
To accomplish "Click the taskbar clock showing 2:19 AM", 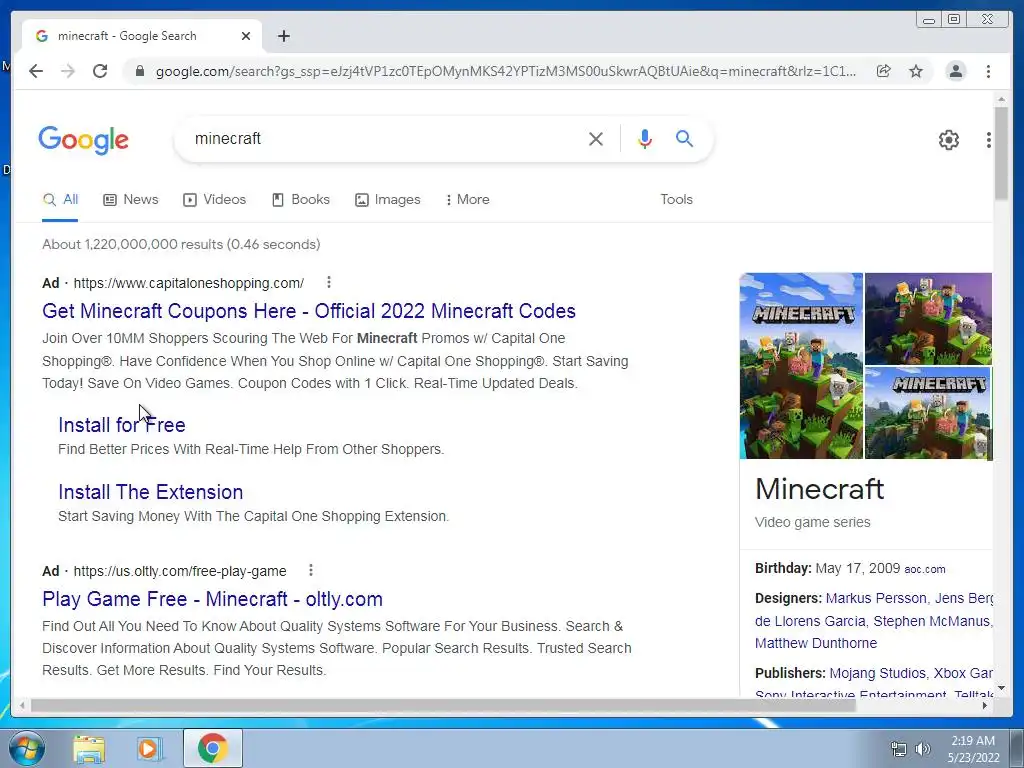I will click(x=973, y=748).
